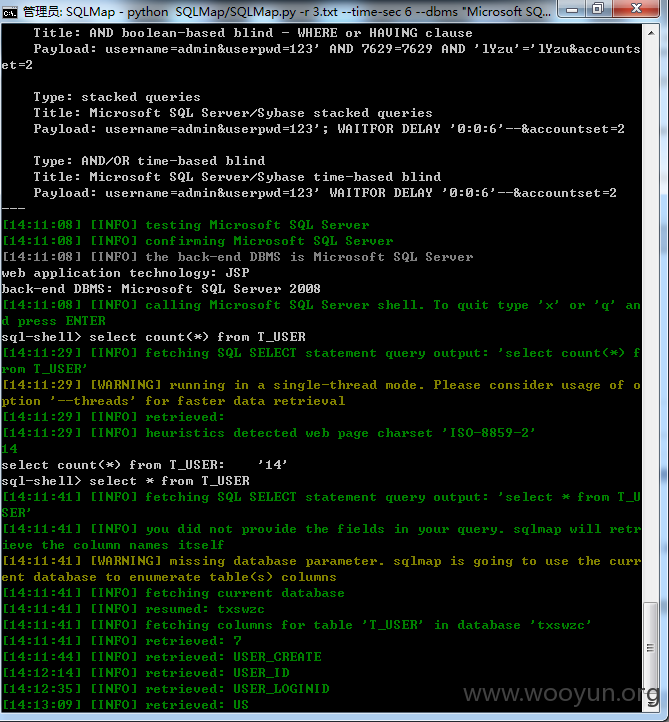Click 'testing Microsoft SQL Server' log line
This screenshot has height=722, width=669.
click(186, 225)
